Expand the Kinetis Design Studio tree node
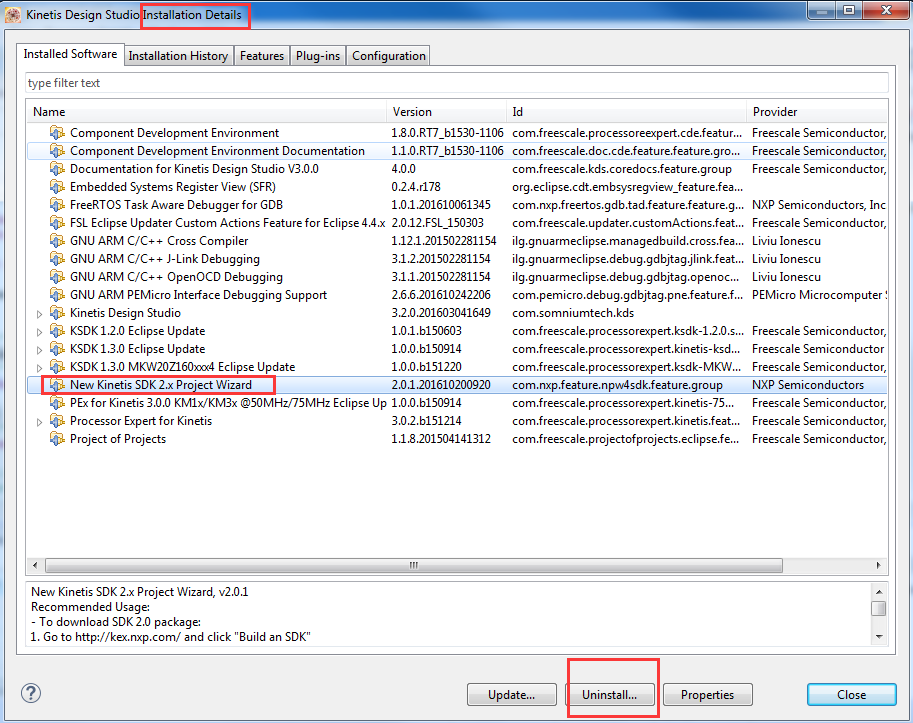Viewport: 913px width, 723px height. point(39,314)
